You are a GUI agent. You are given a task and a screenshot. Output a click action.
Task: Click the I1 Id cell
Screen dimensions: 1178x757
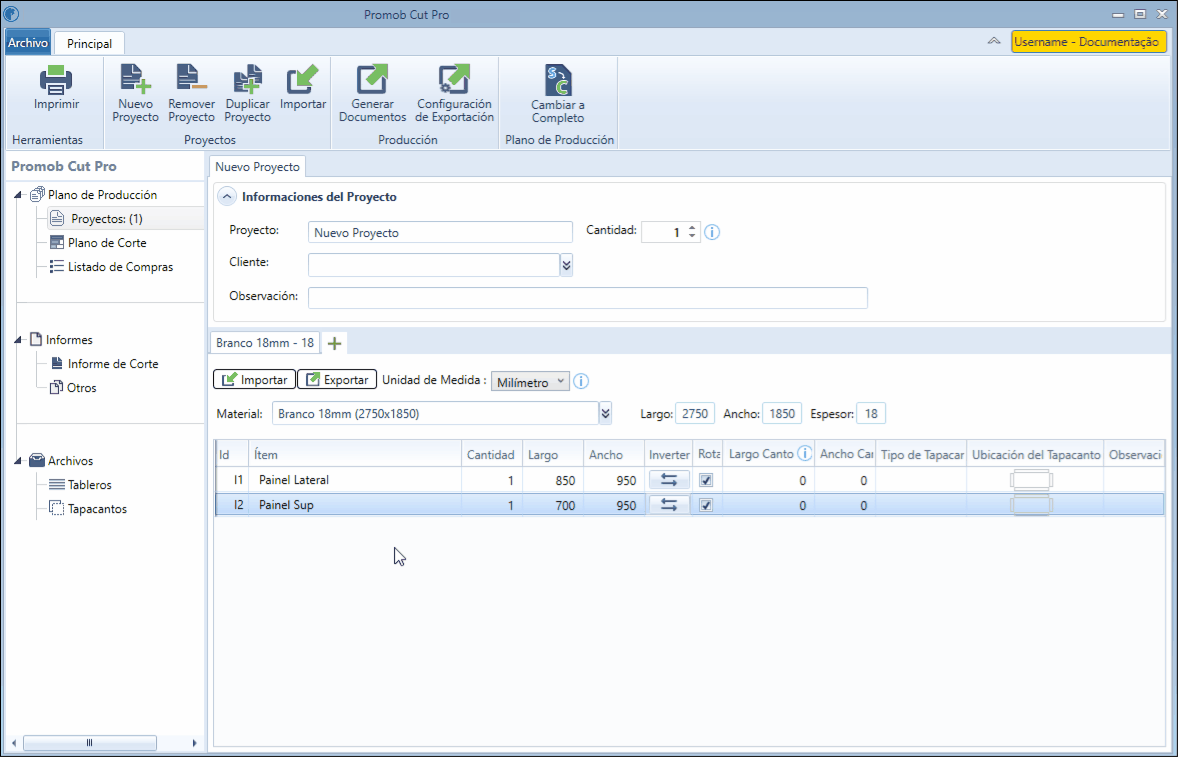[x=232, y=480]
